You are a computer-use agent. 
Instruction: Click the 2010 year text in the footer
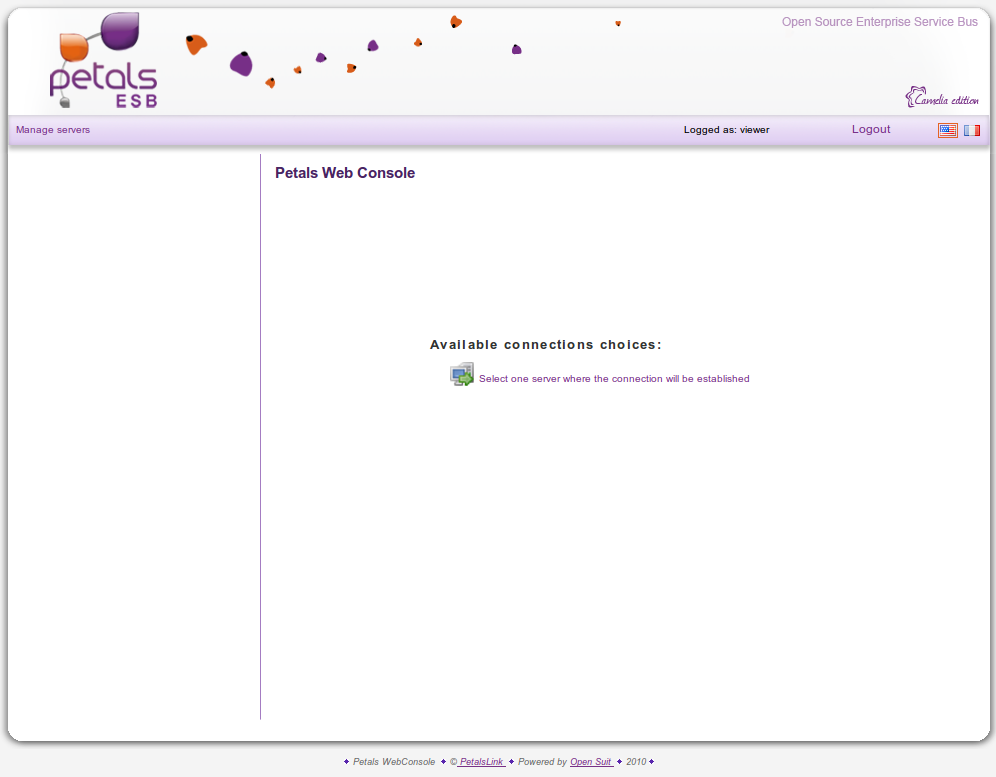[636, 762]
